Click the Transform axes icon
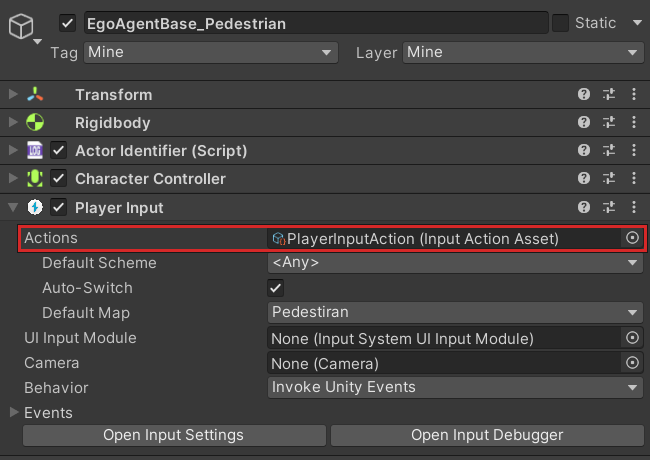 click(35, 94)
